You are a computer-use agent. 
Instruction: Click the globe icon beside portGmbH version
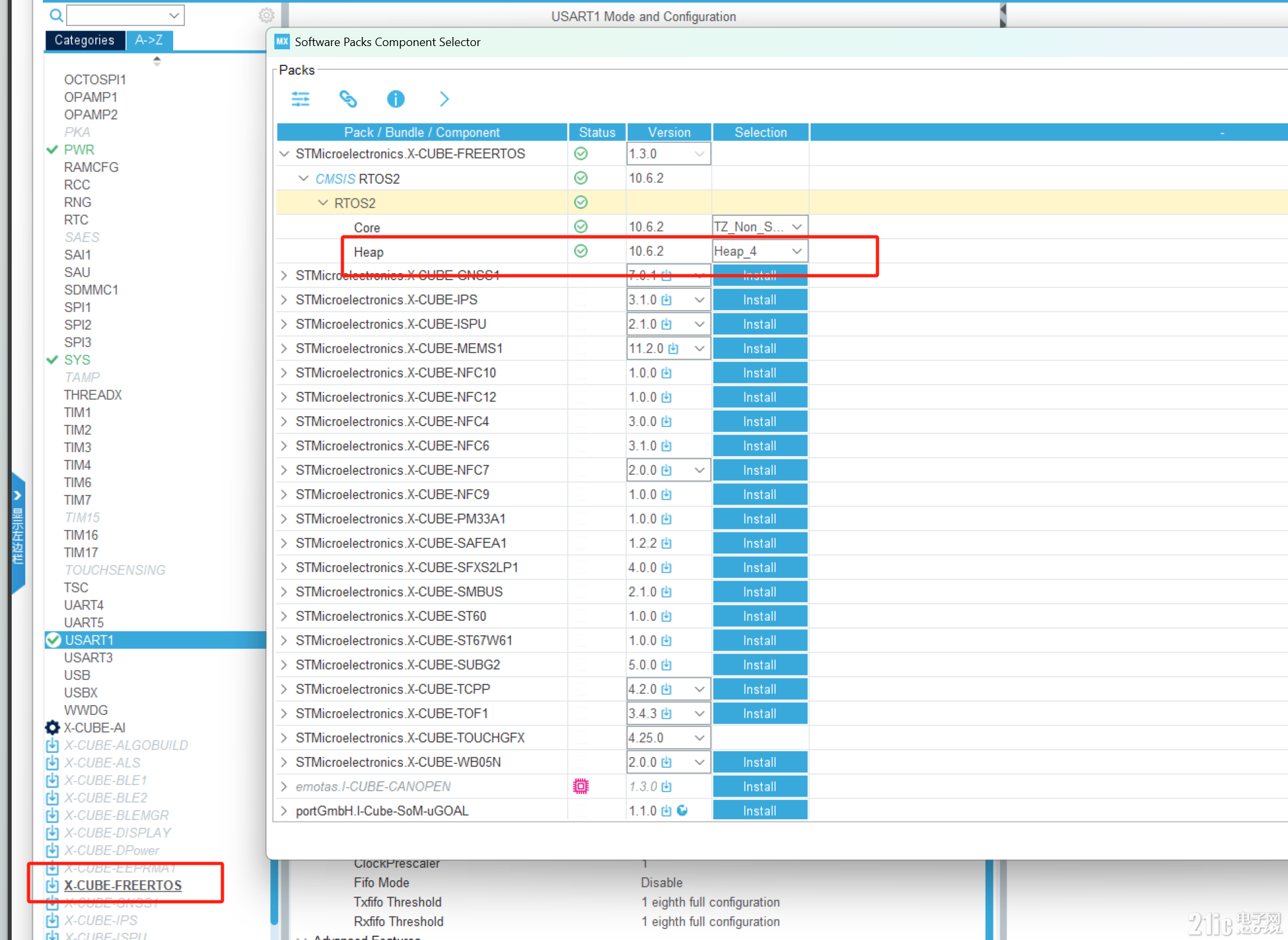click(x=682, y=810)
